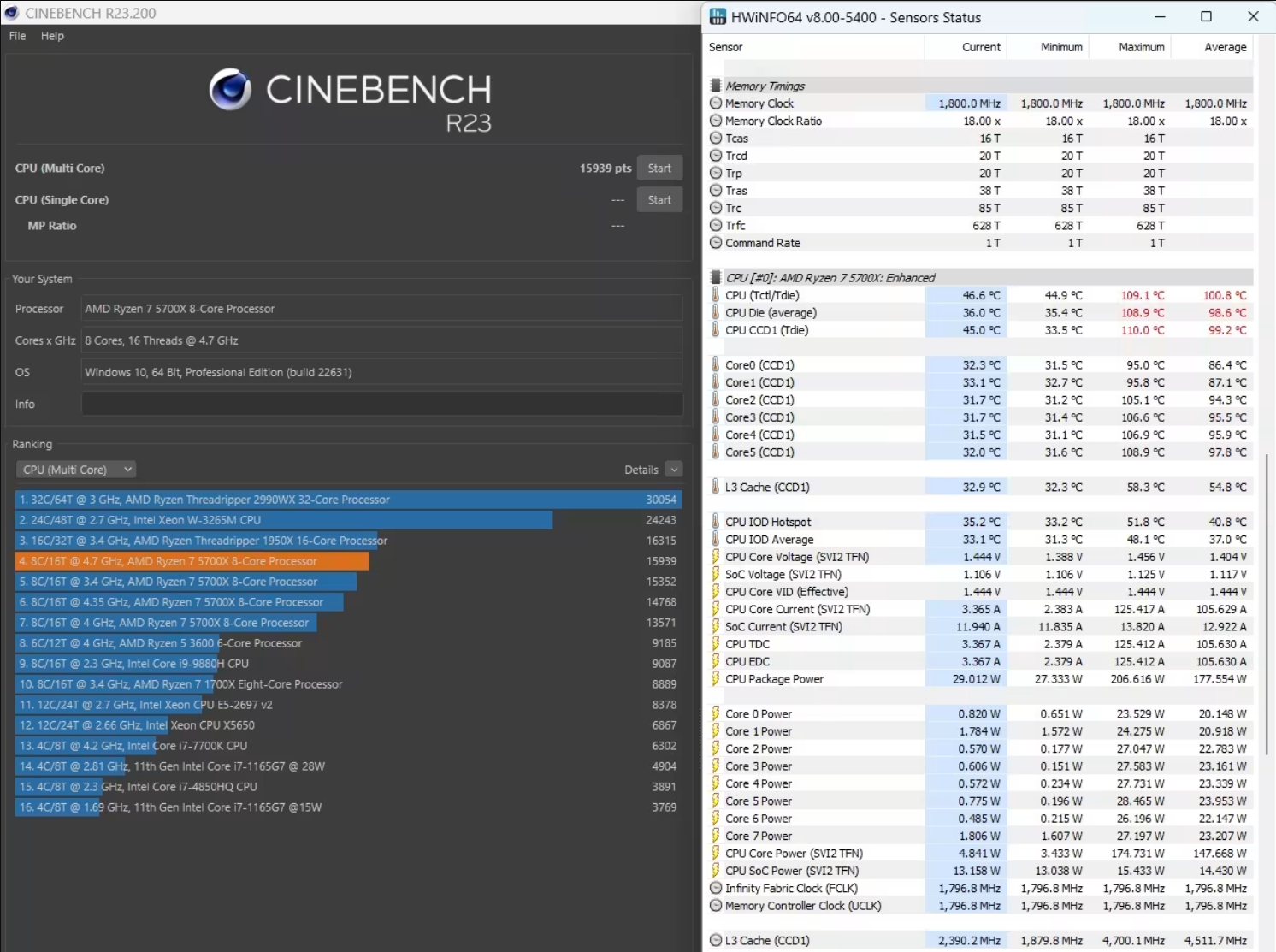Click the clock icon beside Infinity Fabric Clock
Viewport: 1276px width, 952px height.
pyautogui.click(x=716, y=888)
